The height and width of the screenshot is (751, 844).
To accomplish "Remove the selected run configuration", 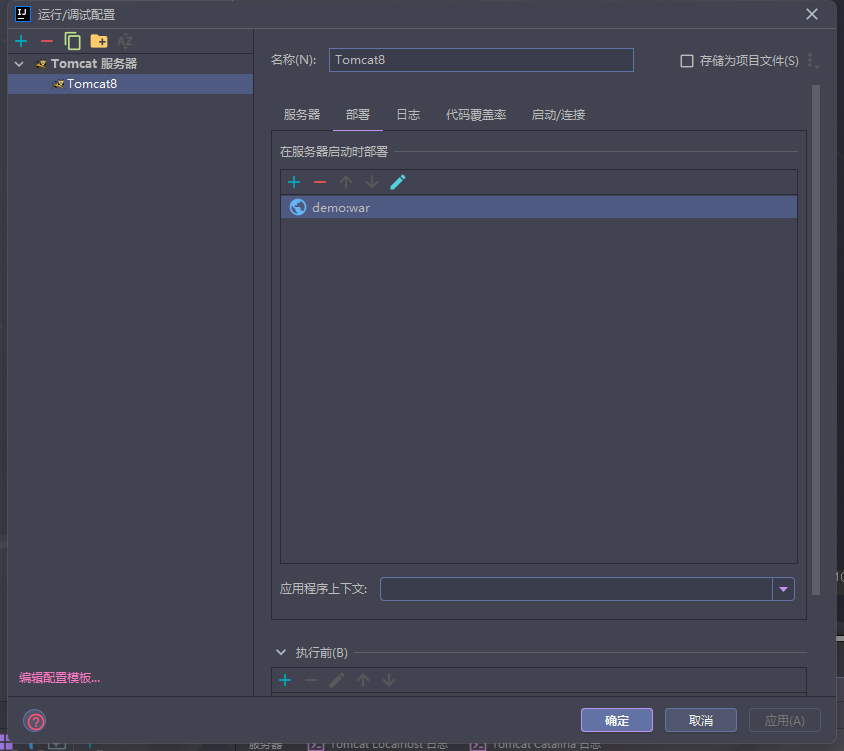I will (47, 41).
